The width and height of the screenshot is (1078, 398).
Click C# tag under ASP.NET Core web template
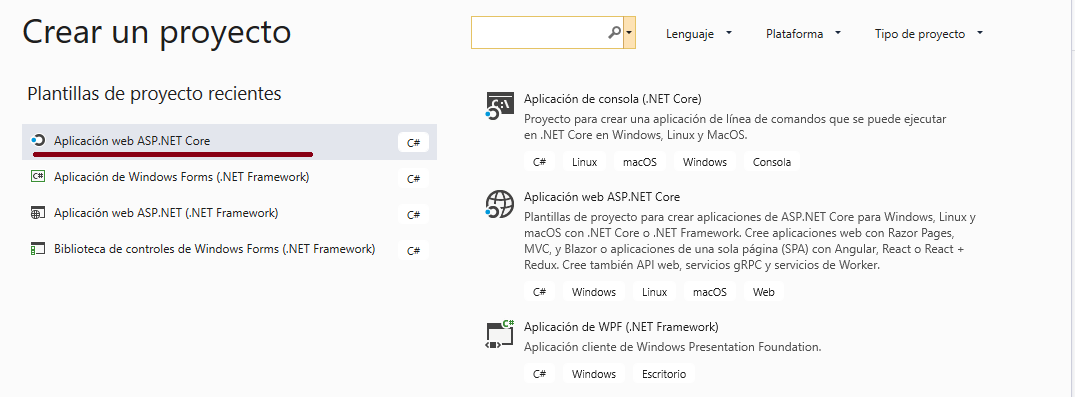pos(539,292)
